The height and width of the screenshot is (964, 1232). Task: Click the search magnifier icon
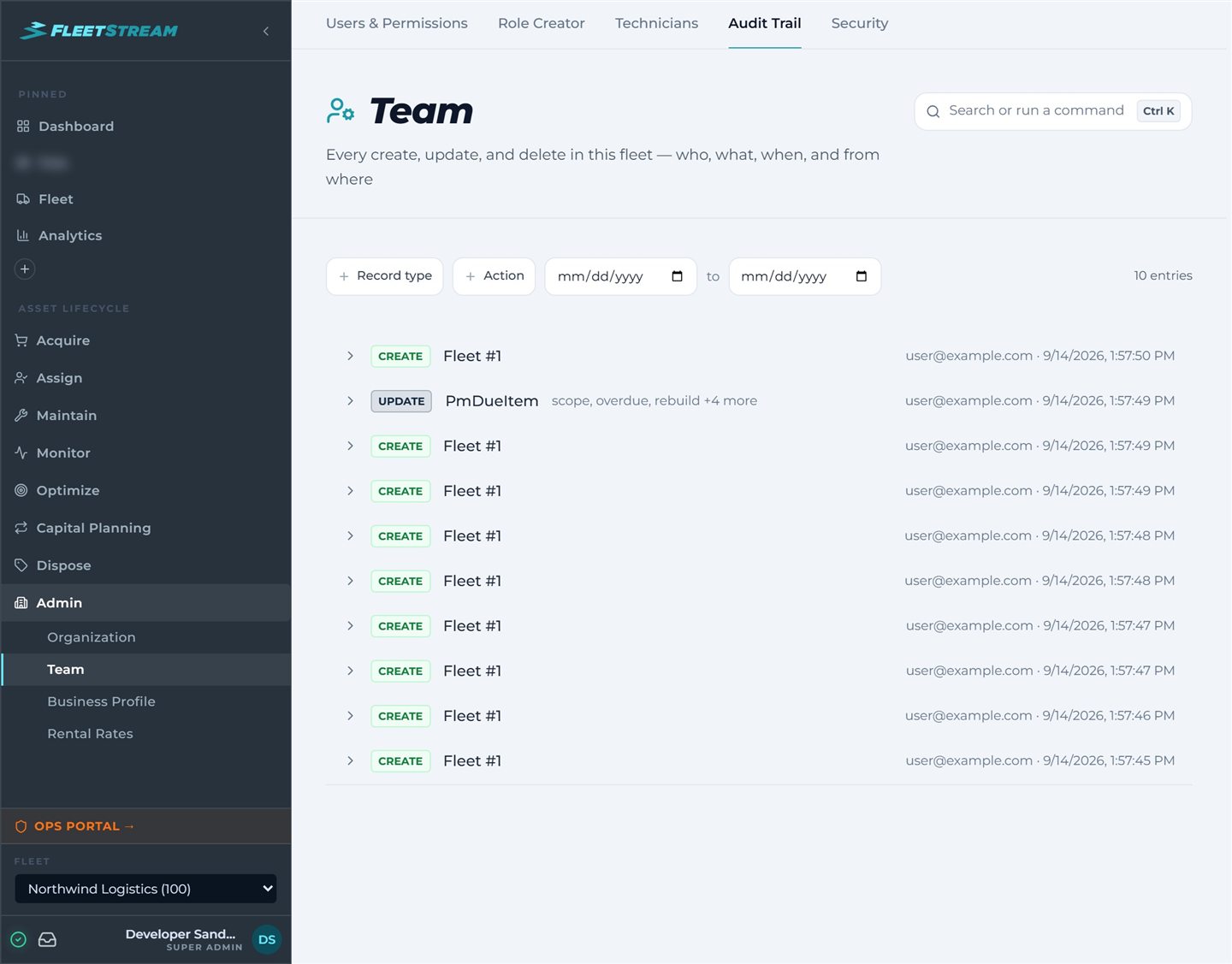tap(933, 111)
